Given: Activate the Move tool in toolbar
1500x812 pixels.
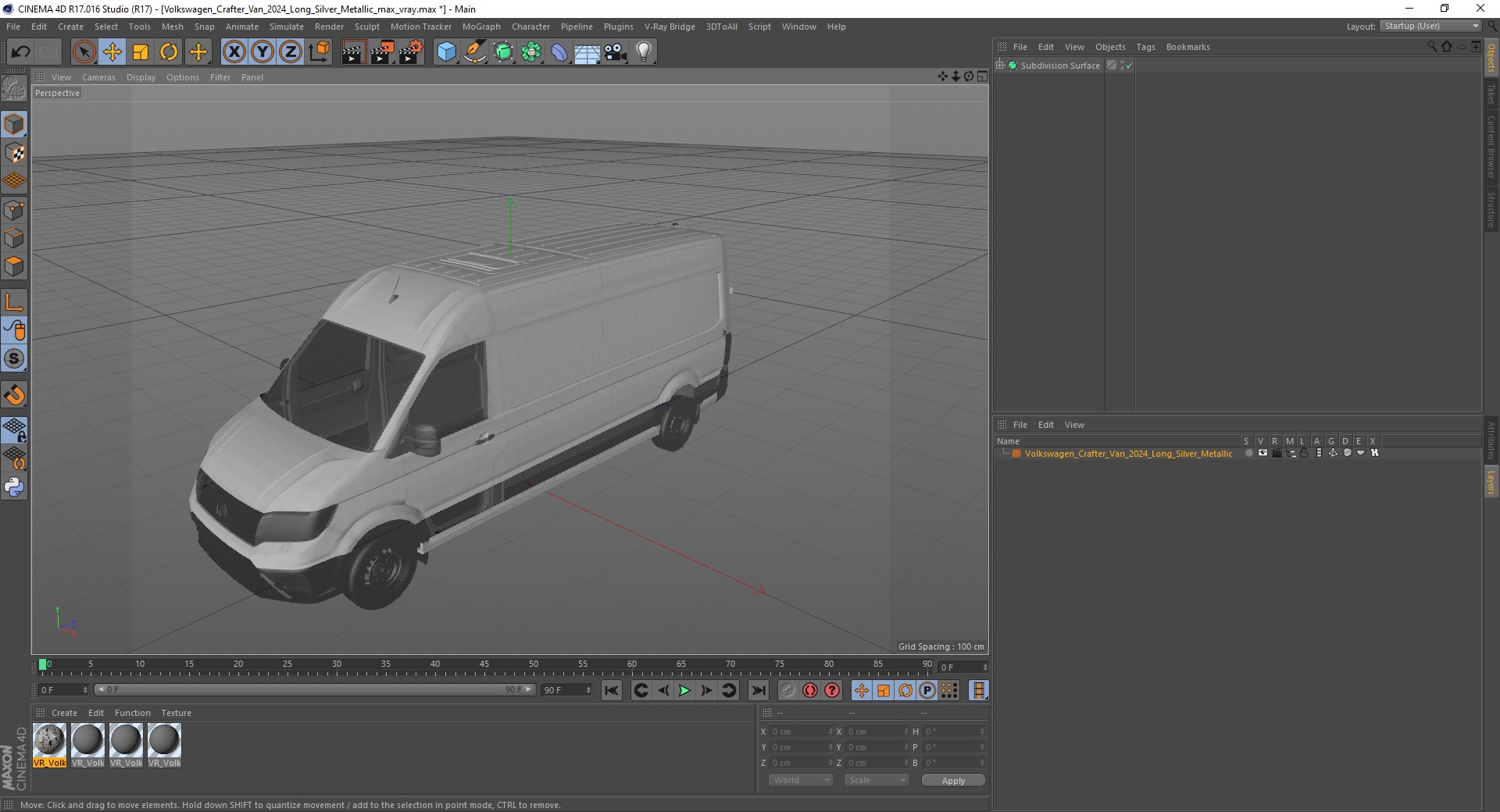Looking at the screenshot, I should pos(112,52).
